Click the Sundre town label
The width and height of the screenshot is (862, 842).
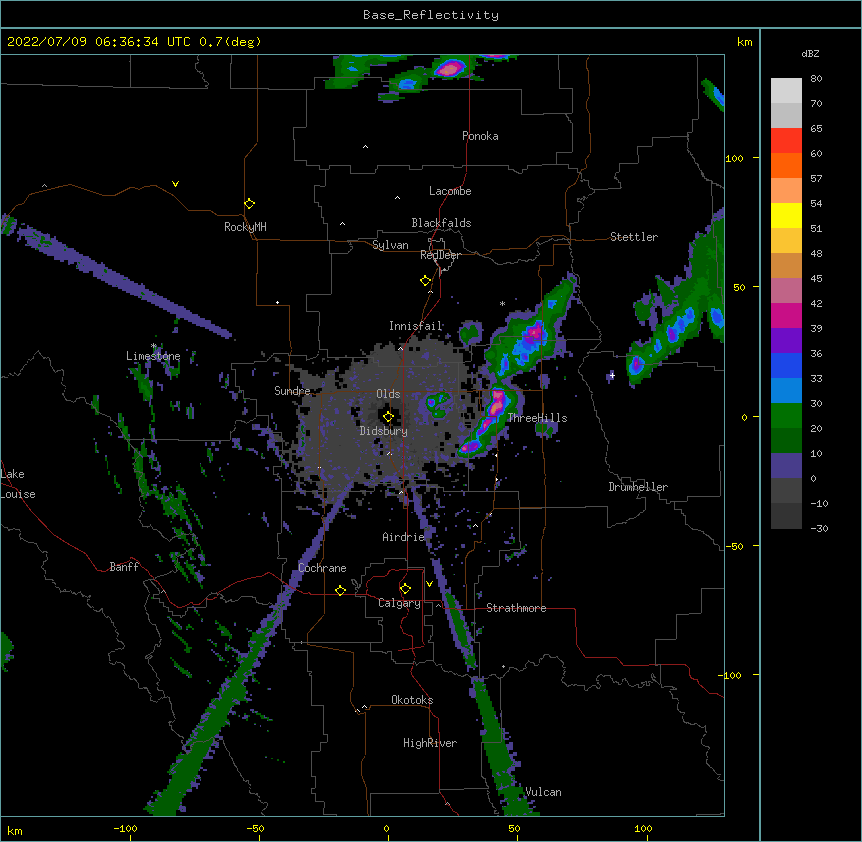point(292,391)
